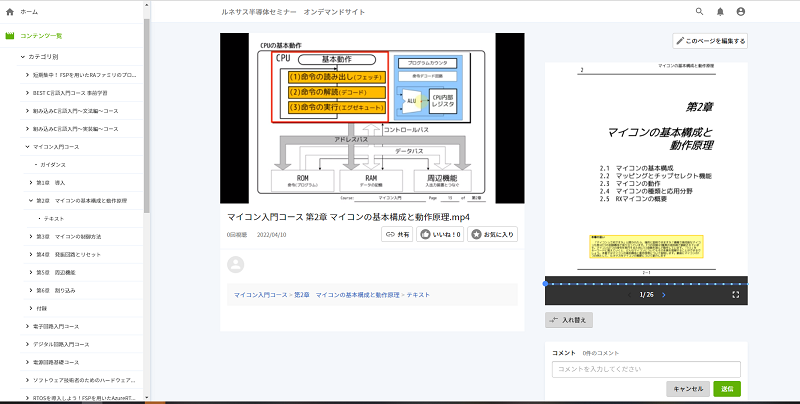This screenshot has width=800, height=404.
Task: Expand 第1章 導入 chapter
Action: pyautogui.click(x=31, y=183)
